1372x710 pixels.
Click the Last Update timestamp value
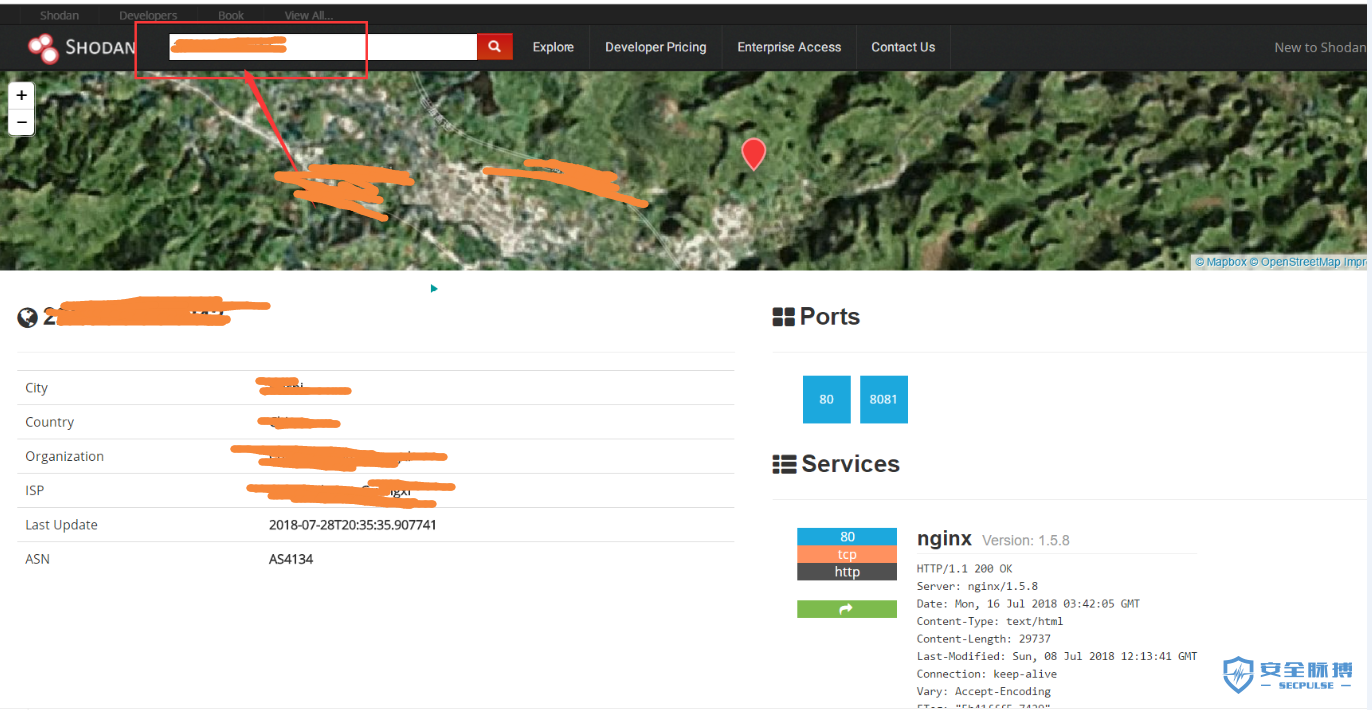pyautogui.click(x=352, y=525)
